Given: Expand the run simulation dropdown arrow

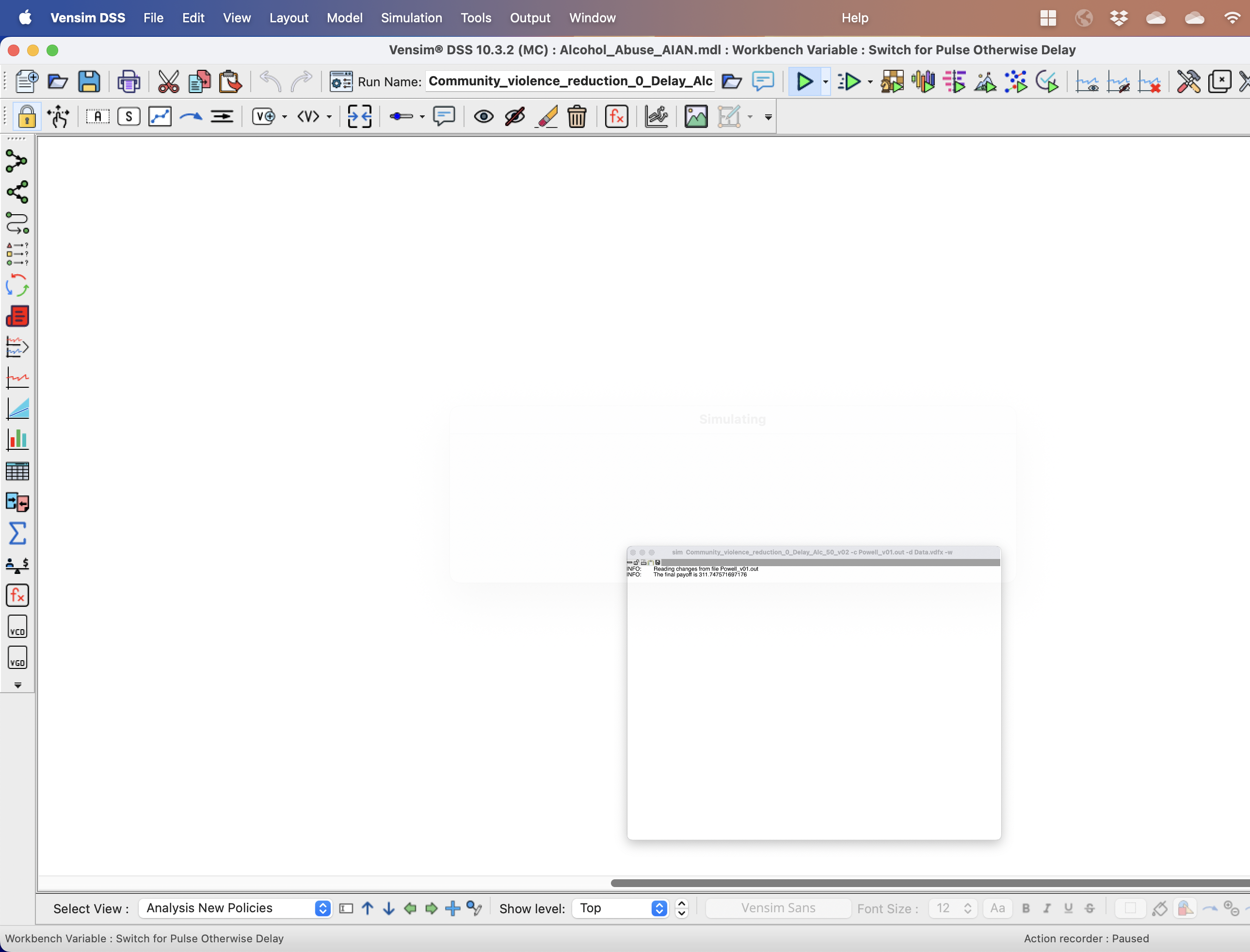Looking at the screenshot, I should point(825,82).
